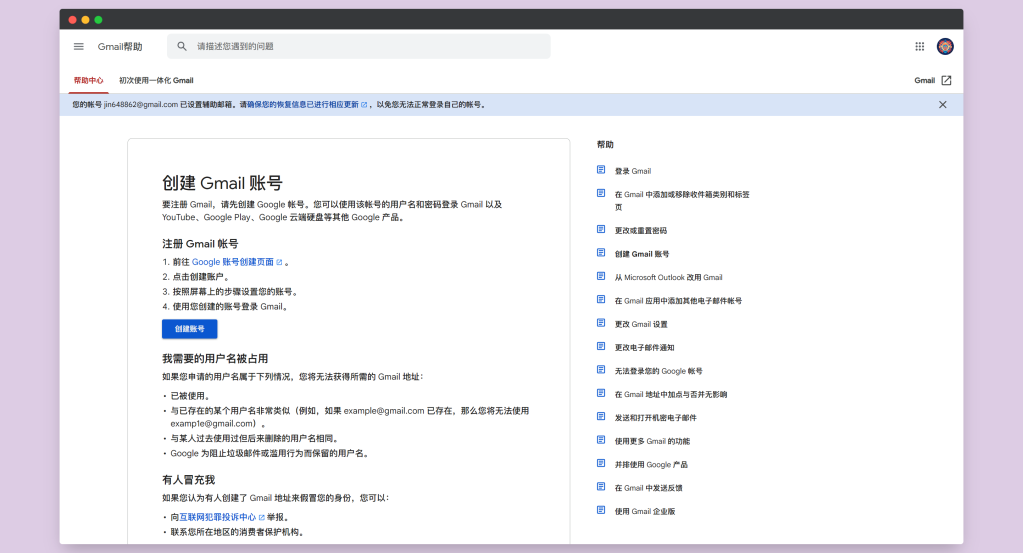Open 更改电子邮件通知 article
This screenshot has width=1023, height=553.
point(645,348)
